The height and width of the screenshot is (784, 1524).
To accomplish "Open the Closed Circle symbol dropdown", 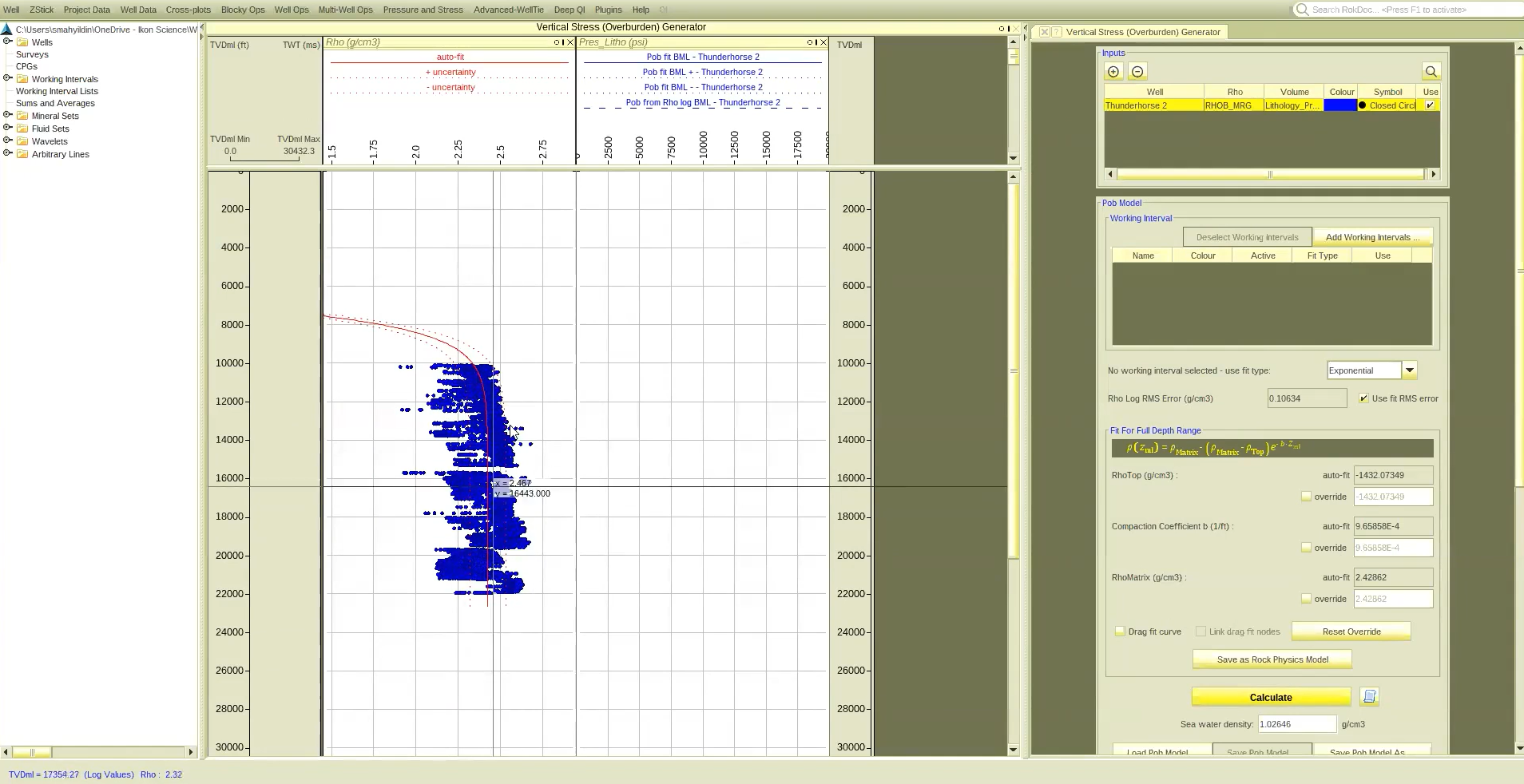I will (x=1388, y=105).
